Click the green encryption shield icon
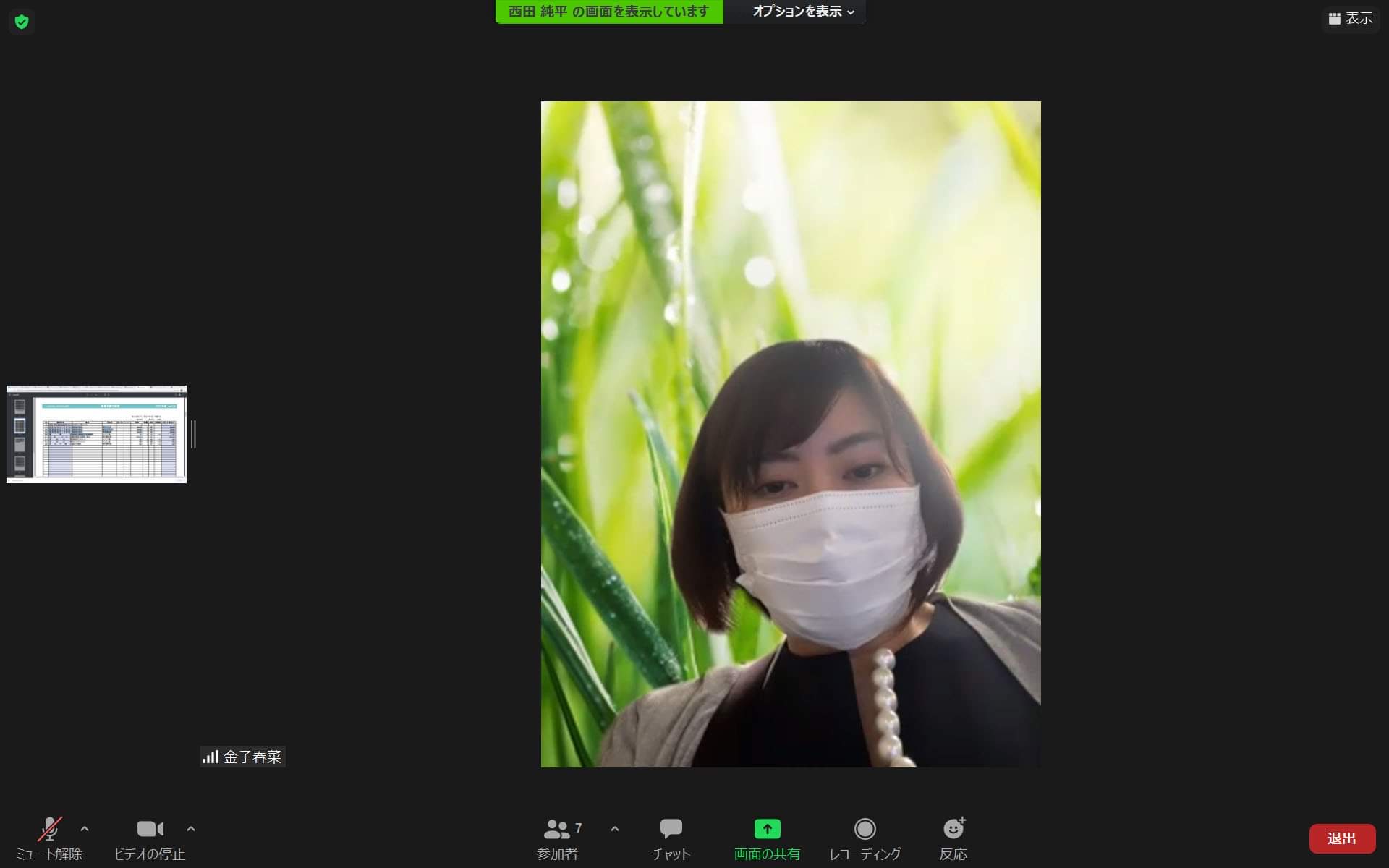 (x=22, y=22)
